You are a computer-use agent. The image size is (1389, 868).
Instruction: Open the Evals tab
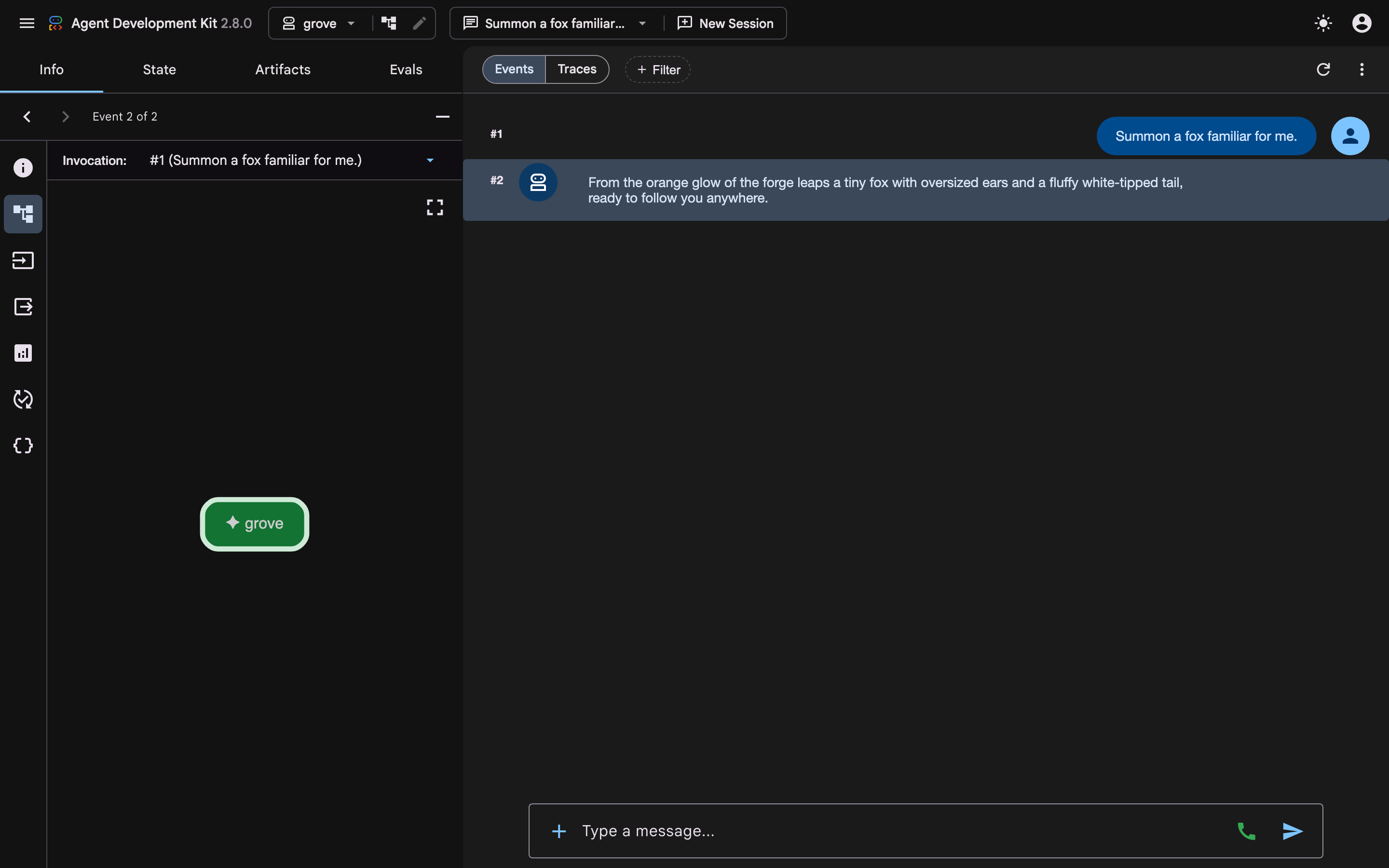(406, 69)
